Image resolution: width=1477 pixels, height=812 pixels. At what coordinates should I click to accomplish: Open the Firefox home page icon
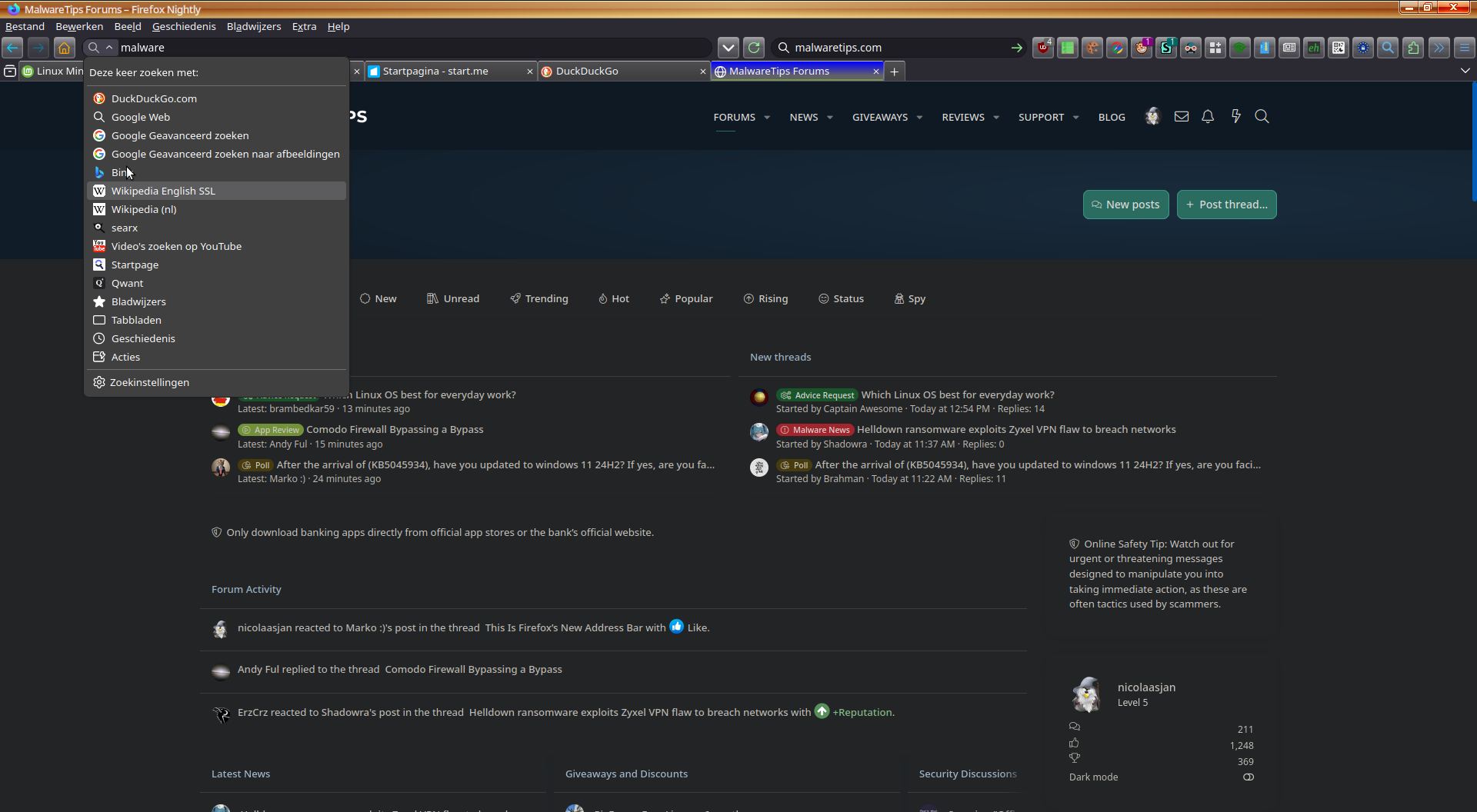(x=65, y=48)
